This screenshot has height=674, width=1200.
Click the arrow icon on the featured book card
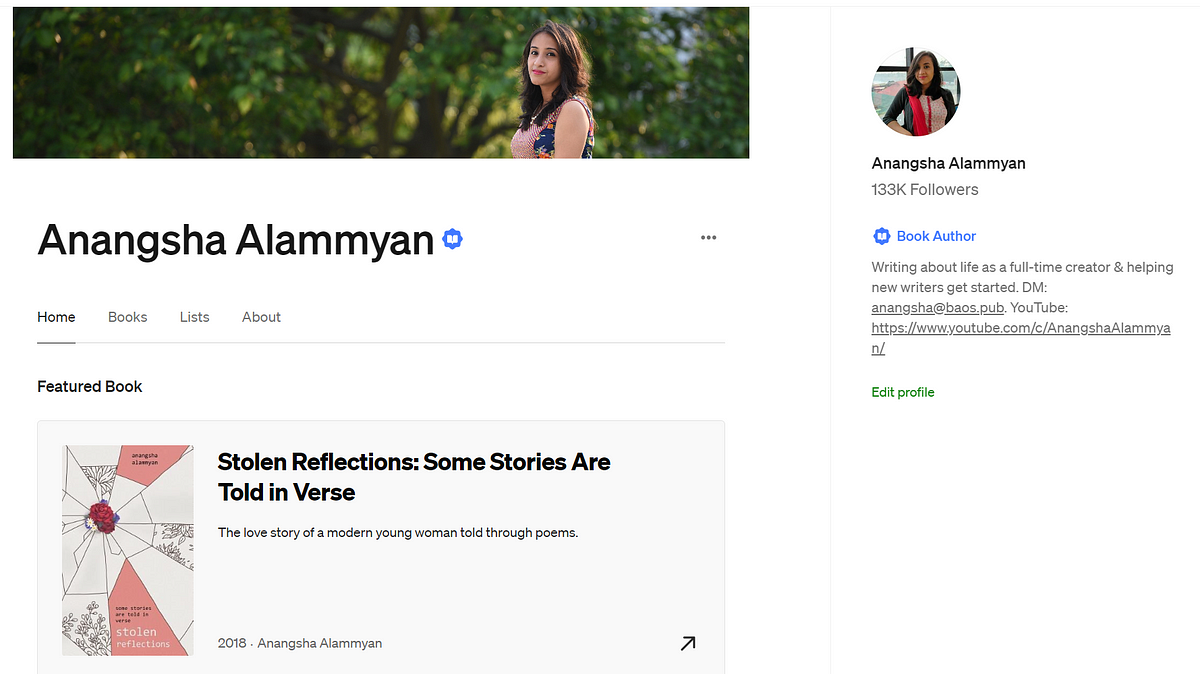point(688,643)
